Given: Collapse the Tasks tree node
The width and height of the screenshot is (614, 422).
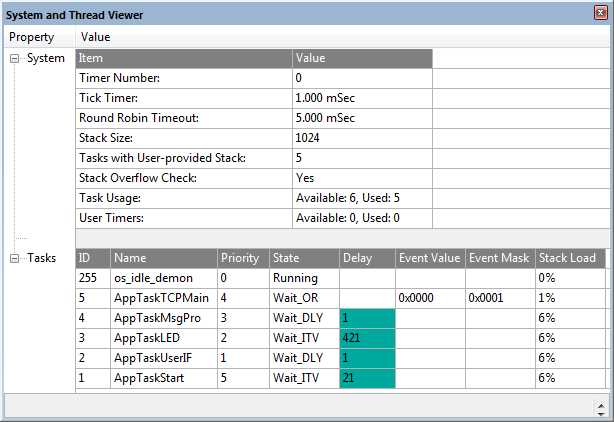Looking at the screenshot, I should click(x=14, y=258).
